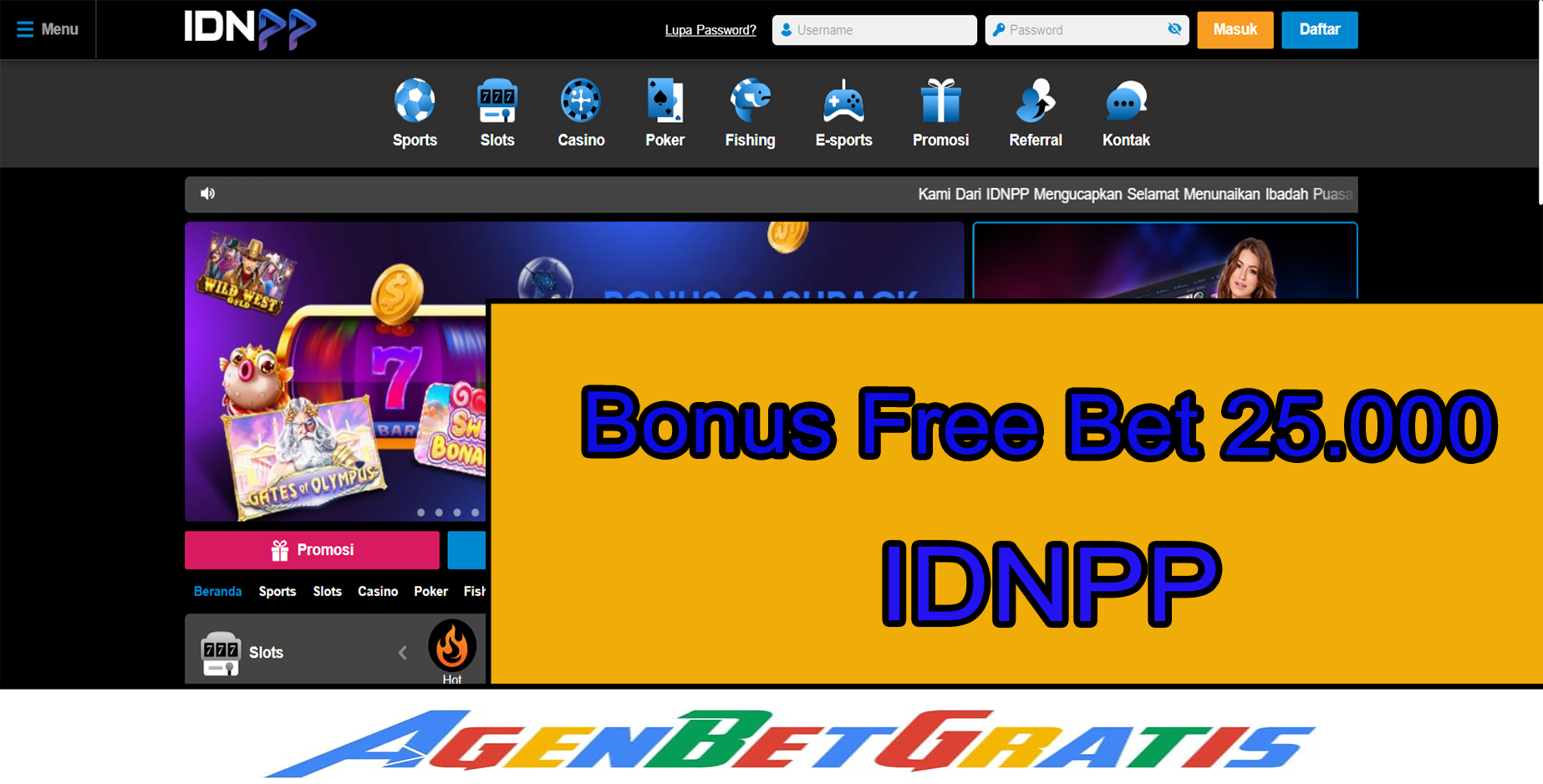1543x784 pixels.
Task: Click the Daftar register button
Action: pos(1319,30)
